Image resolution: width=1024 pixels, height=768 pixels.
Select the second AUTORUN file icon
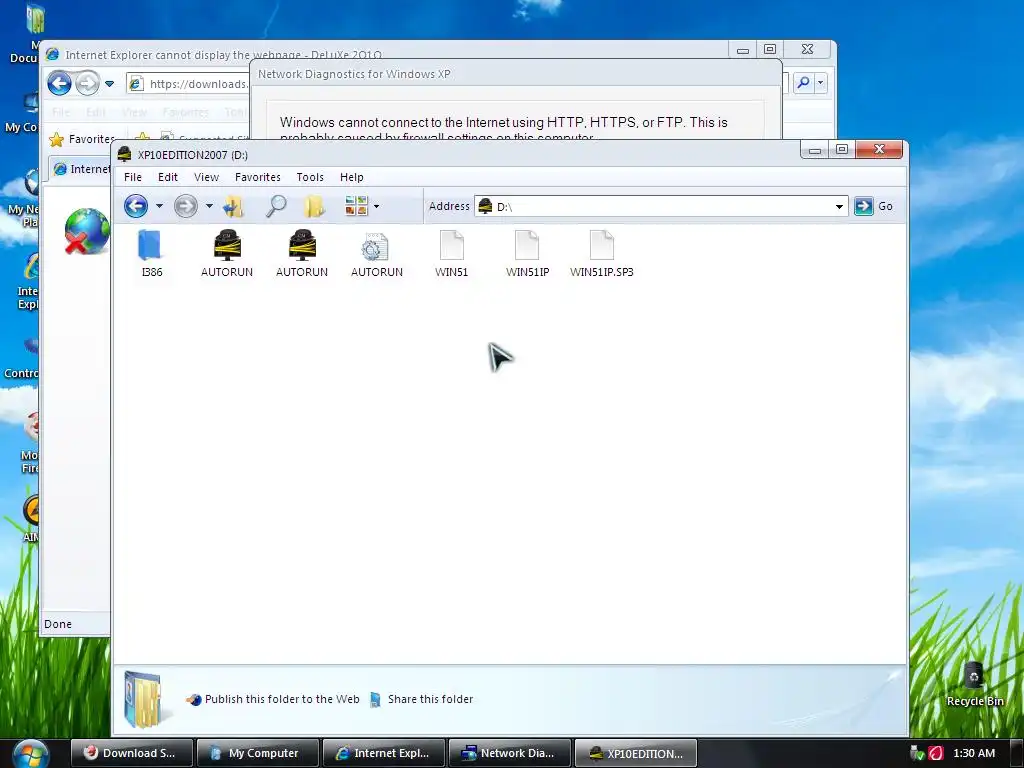click(x=302, y=254)
